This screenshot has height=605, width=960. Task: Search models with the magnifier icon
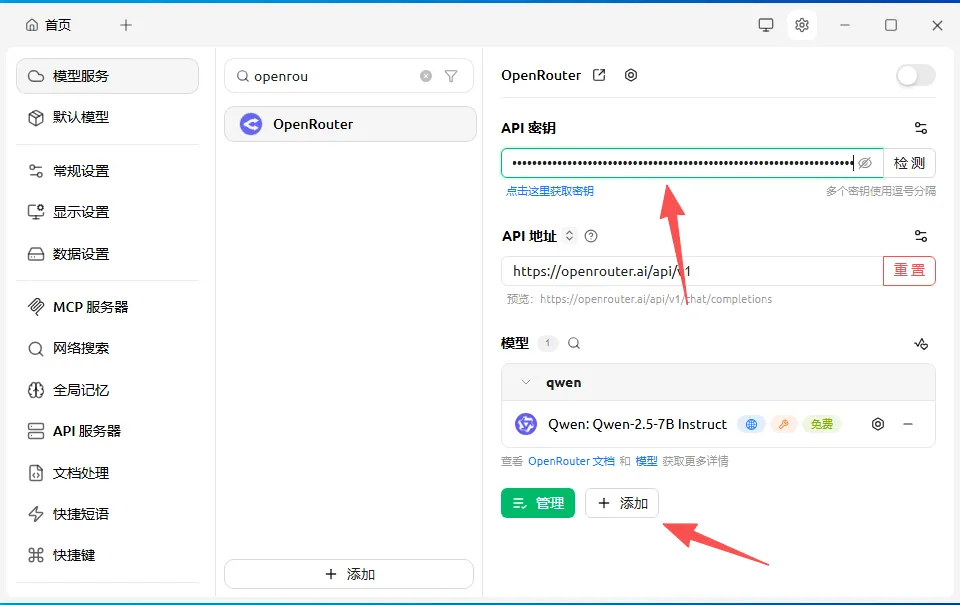(574, 343)
